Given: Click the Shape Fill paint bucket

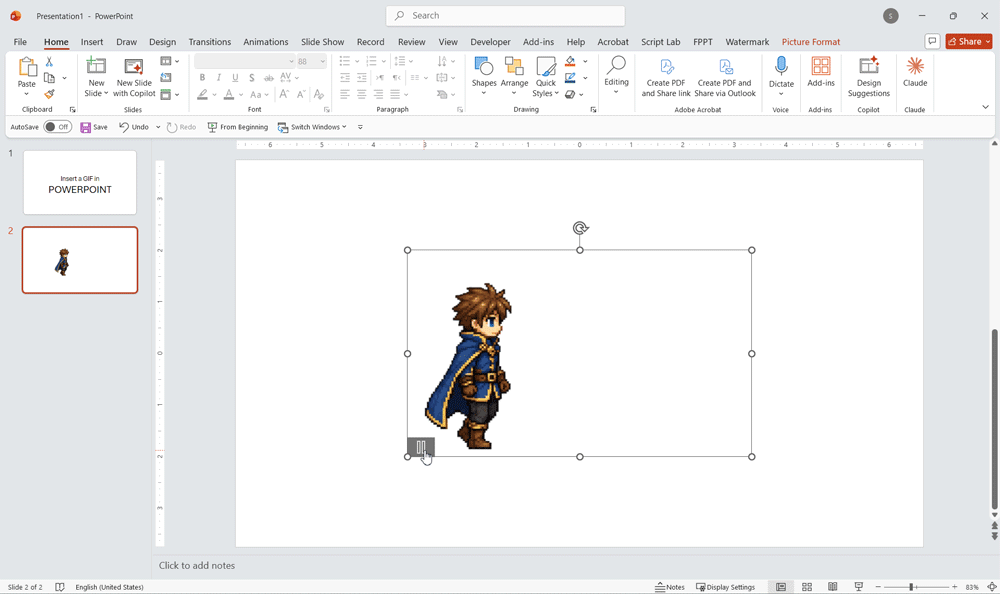Looking at the screenshot, I should coord(570,61).
